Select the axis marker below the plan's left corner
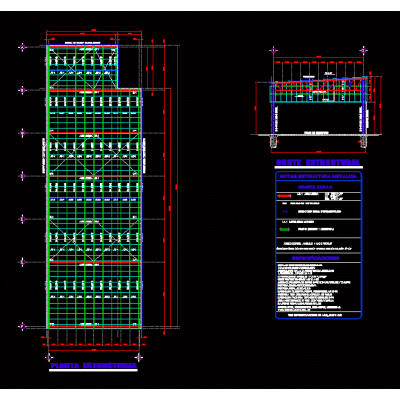This screenshot has width=400, height=400. 49,357
